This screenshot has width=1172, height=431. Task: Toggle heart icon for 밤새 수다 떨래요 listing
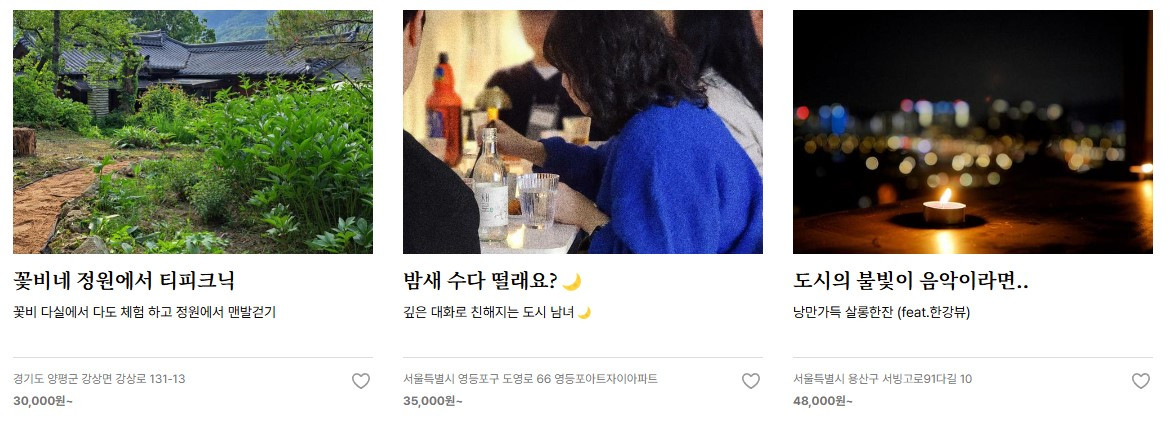pyautogui.click(x=750, y=381)
